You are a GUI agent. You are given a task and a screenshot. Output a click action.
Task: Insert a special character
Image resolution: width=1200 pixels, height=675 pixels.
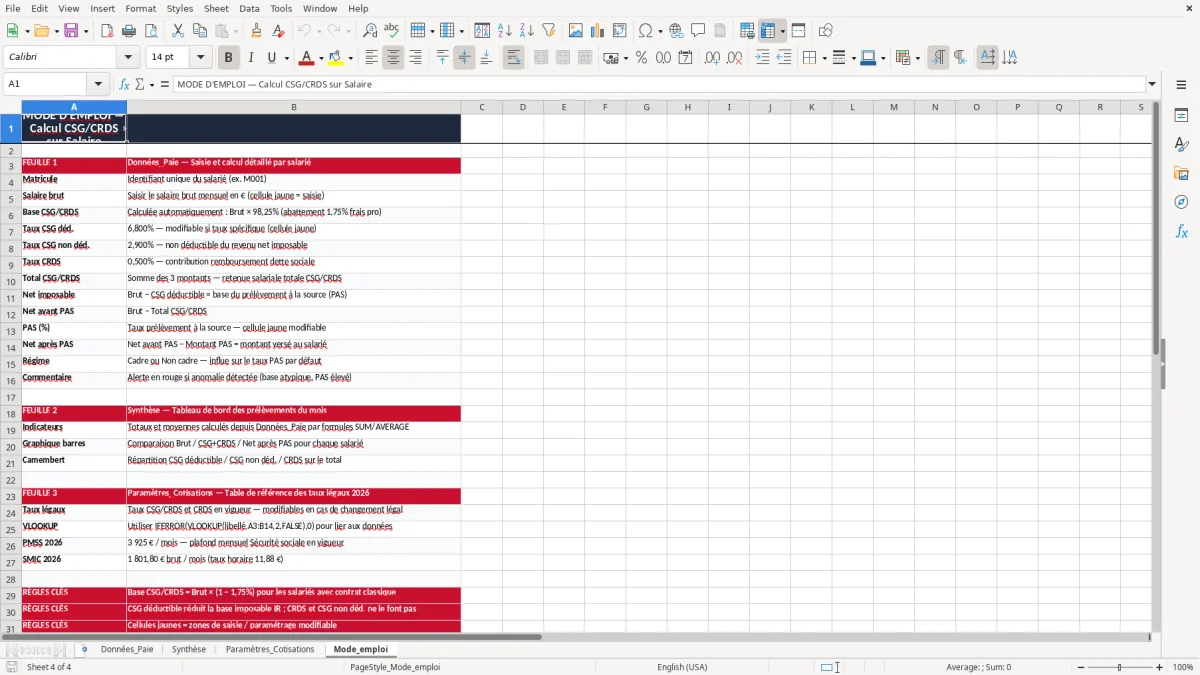[645, 31]
